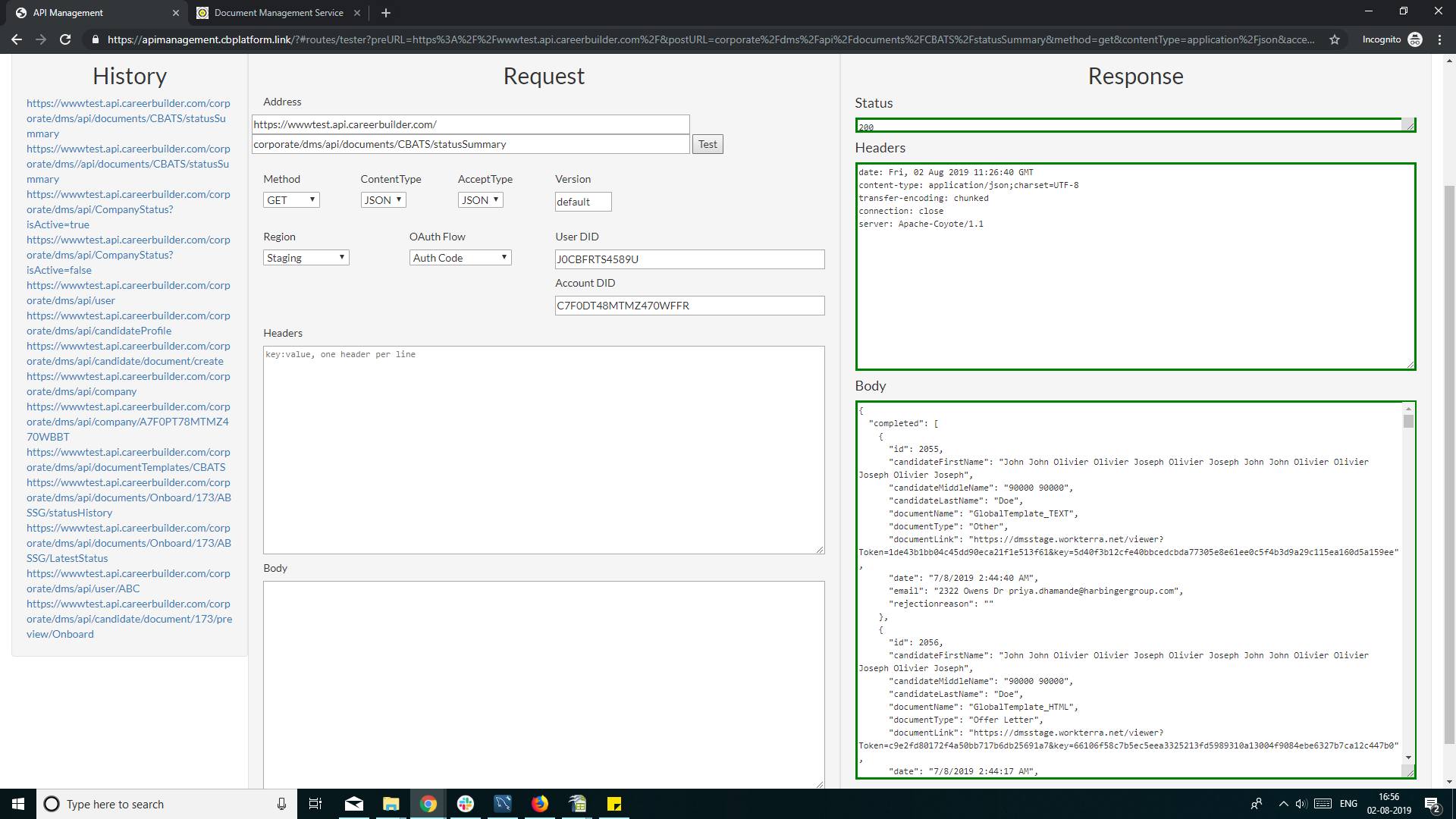Open Slack from taskbar
The height and width of the screenshot is (819, 1456).
tap(466, 804)
